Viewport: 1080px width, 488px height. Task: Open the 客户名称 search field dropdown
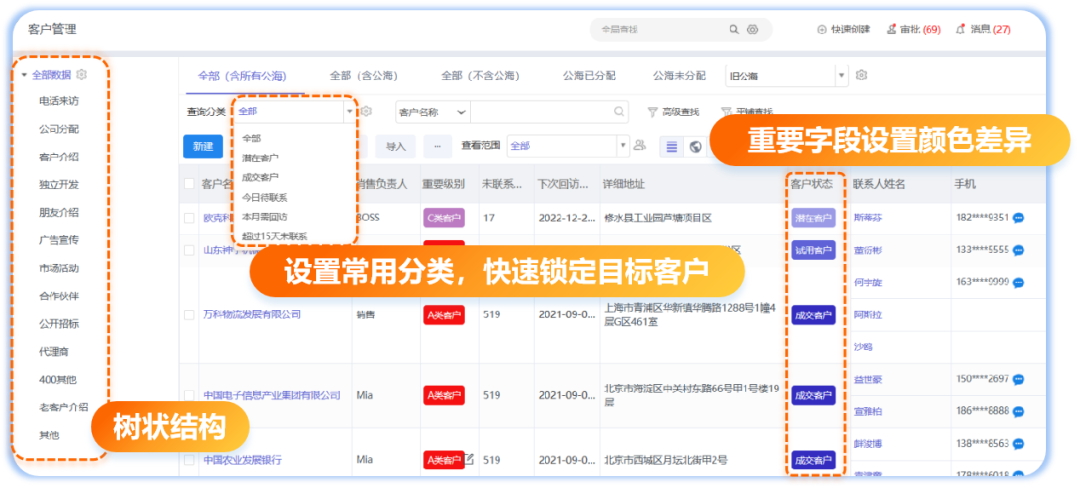coord(432,112)
